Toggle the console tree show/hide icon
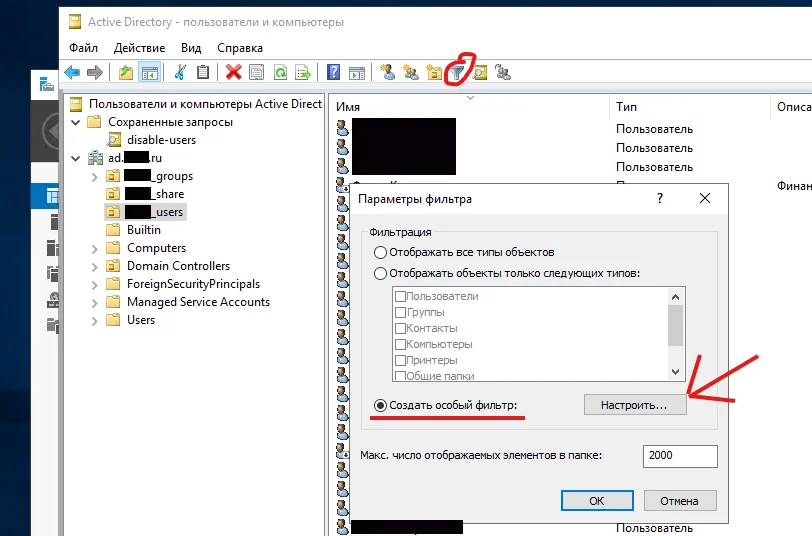 tap(150, 73)
